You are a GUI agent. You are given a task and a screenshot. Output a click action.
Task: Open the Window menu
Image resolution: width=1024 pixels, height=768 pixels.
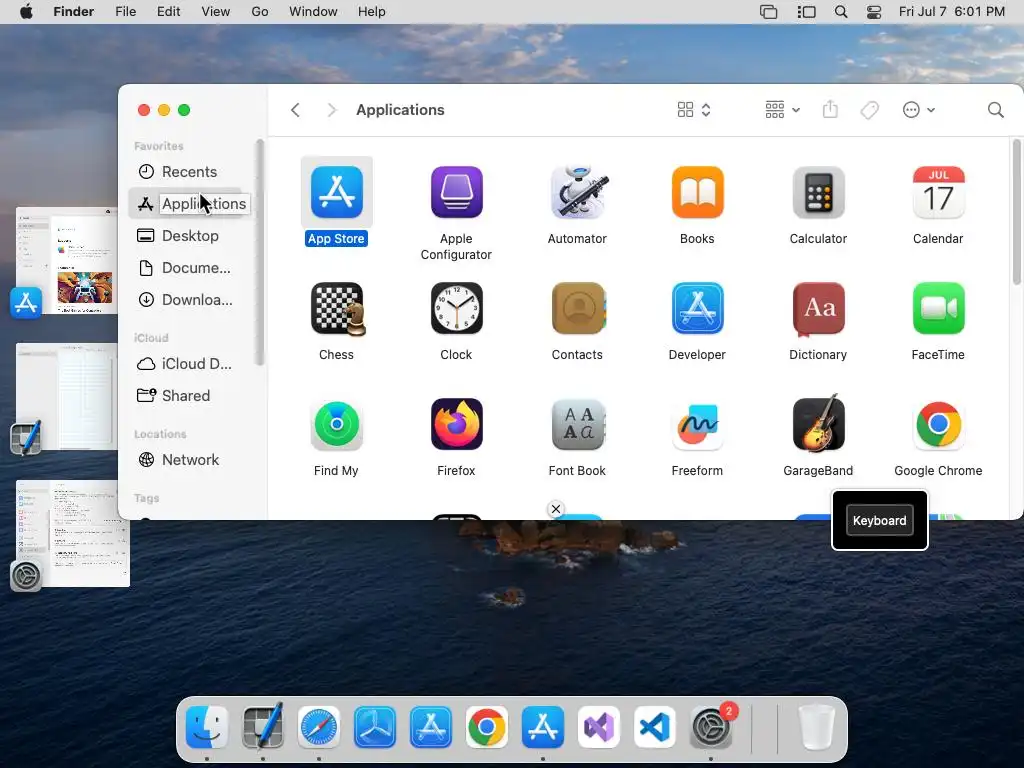click(x=313, y=12)
